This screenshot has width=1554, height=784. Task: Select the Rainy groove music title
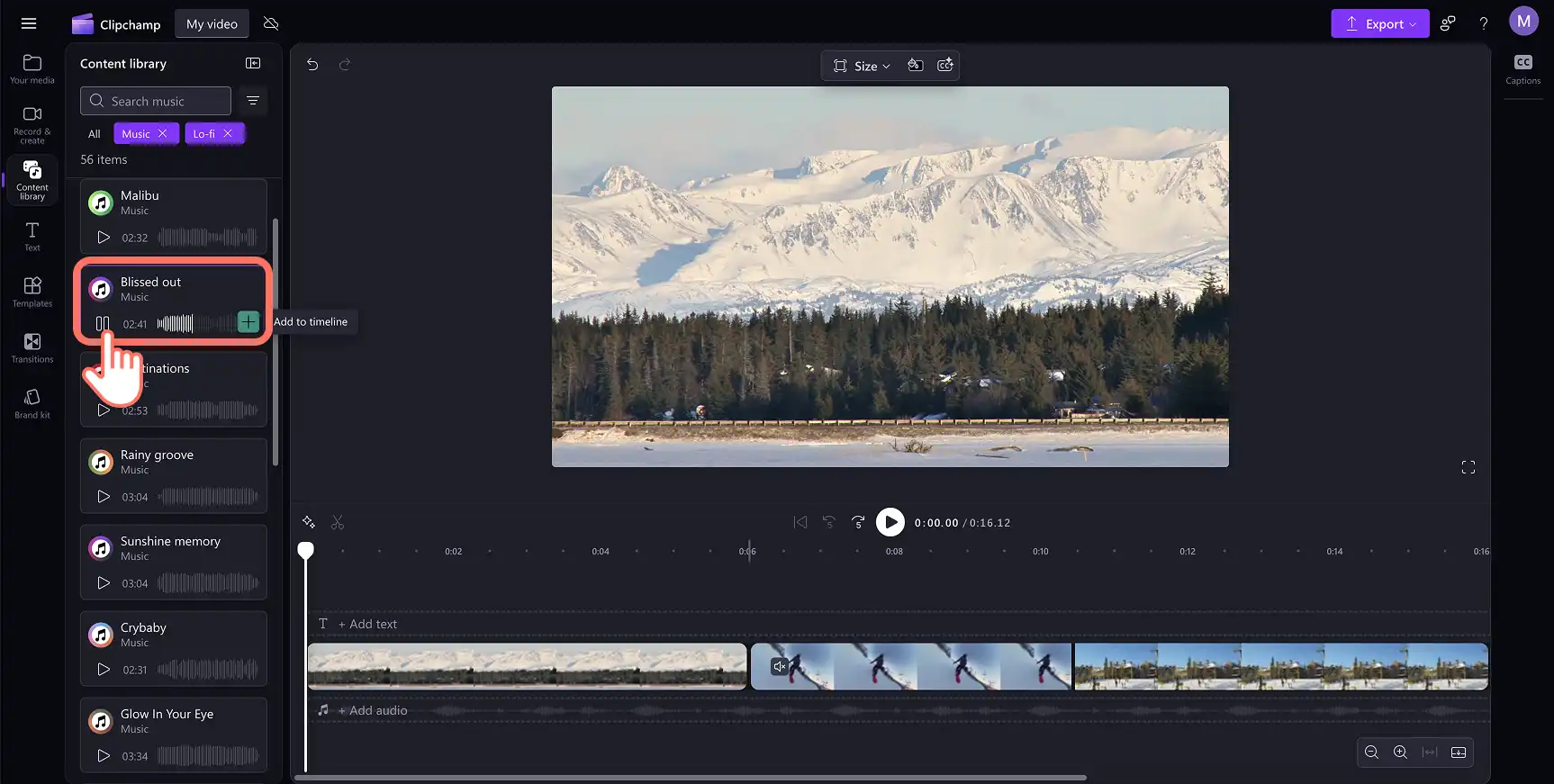[x=157, y=455]
